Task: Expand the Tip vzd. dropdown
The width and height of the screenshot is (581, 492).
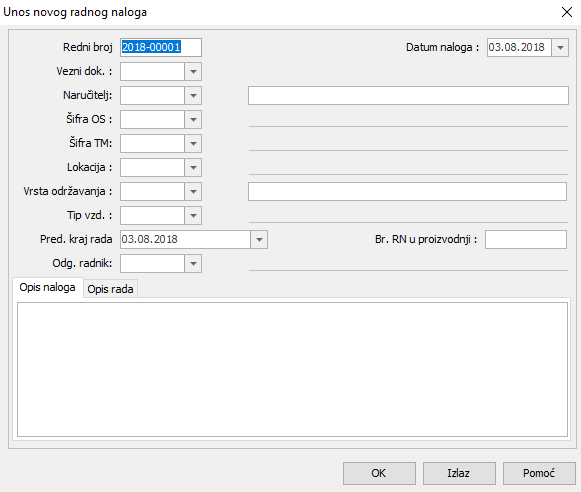Action: 193,216
